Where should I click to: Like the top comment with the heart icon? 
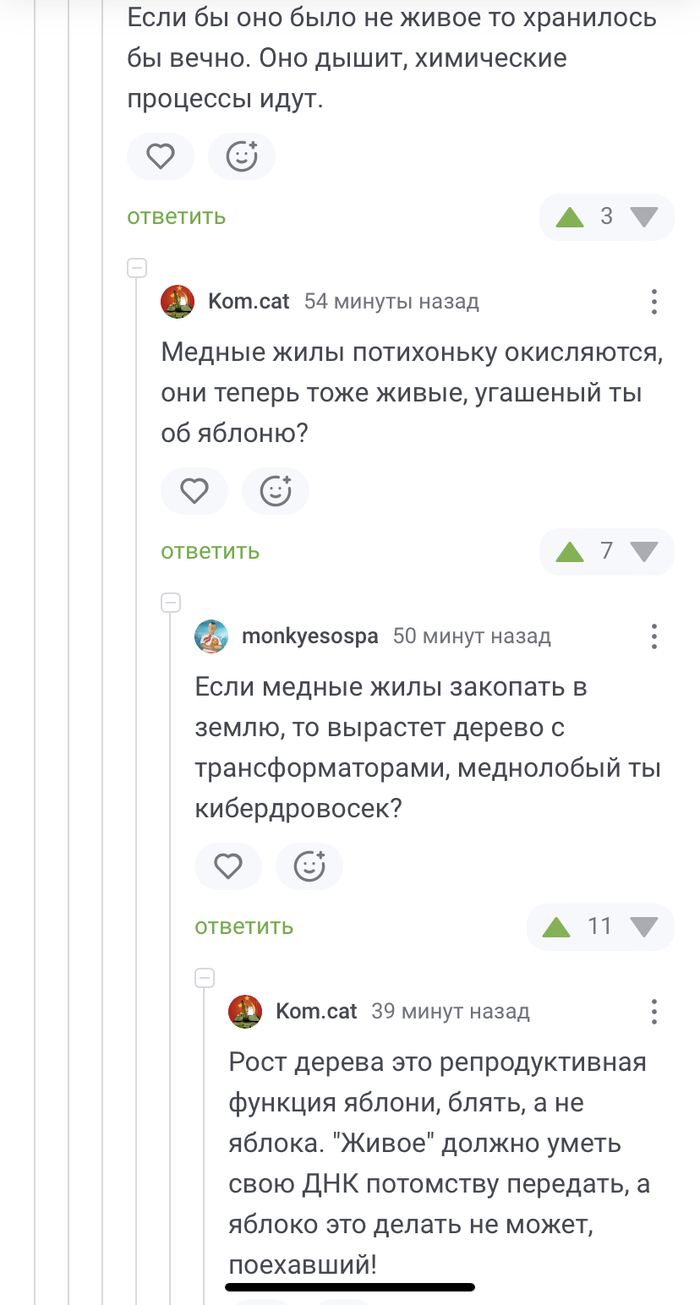(x=161, y=156)
